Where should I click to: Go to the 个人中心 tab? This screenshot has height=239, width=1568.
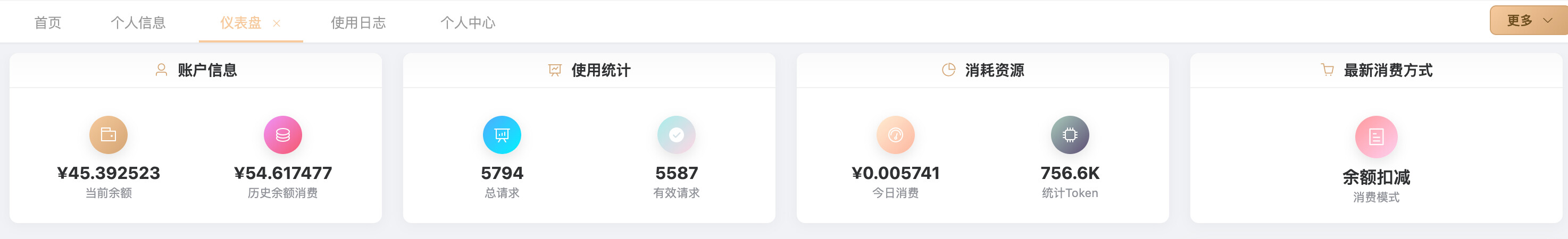pyautogui.click(x=468, y=22)
